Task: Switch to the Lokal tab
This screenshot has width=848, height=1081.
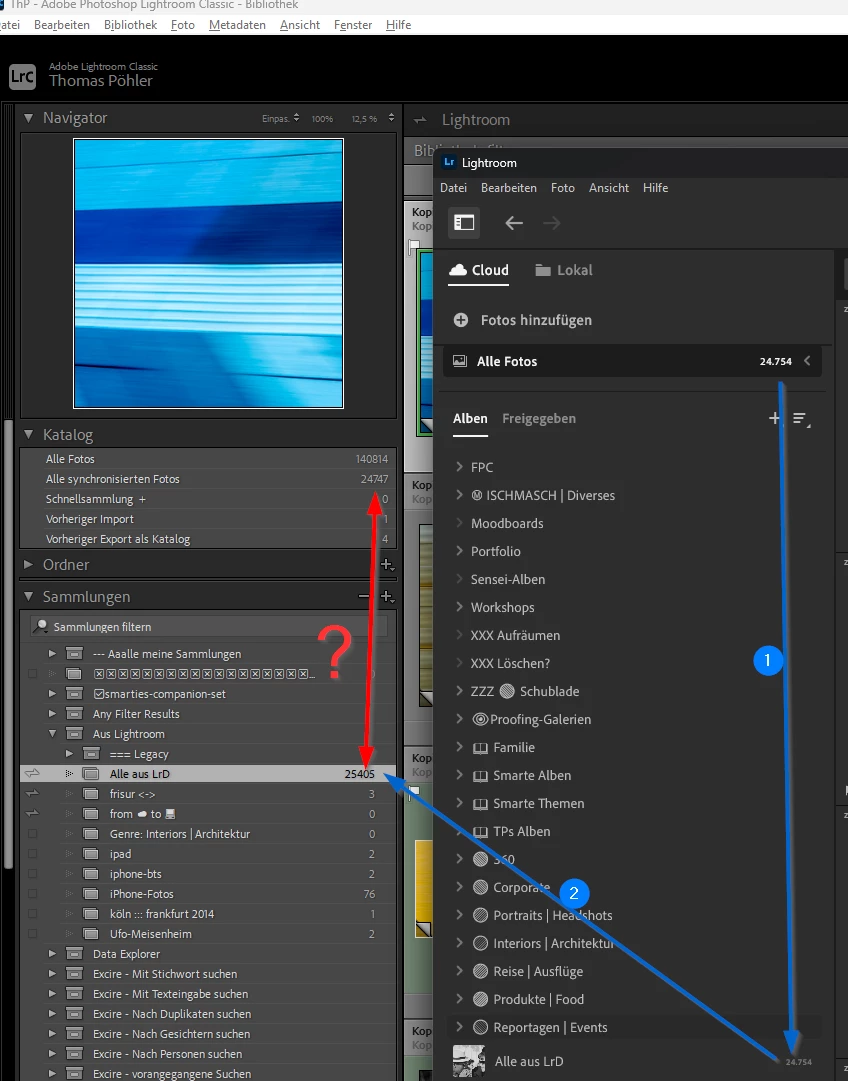Action: pyautogui.click(x=564, y=270)
